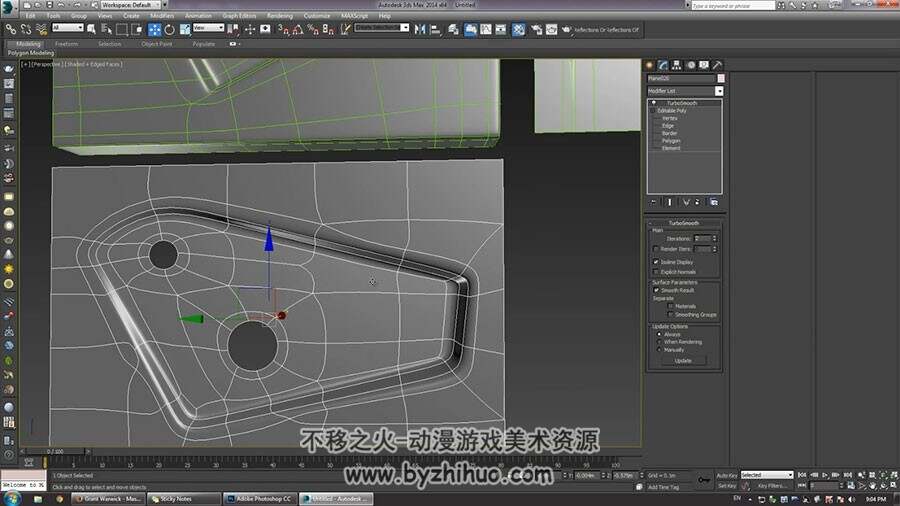Check the Explicit Normals option
900x506 pixels.
pos(656,272)
